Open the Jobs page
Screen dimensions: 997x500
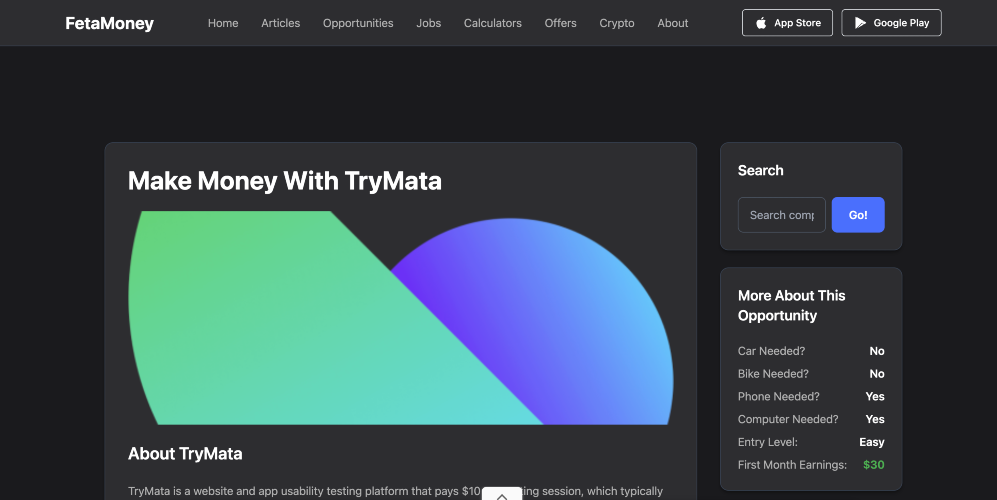click(x=428, y=23)
